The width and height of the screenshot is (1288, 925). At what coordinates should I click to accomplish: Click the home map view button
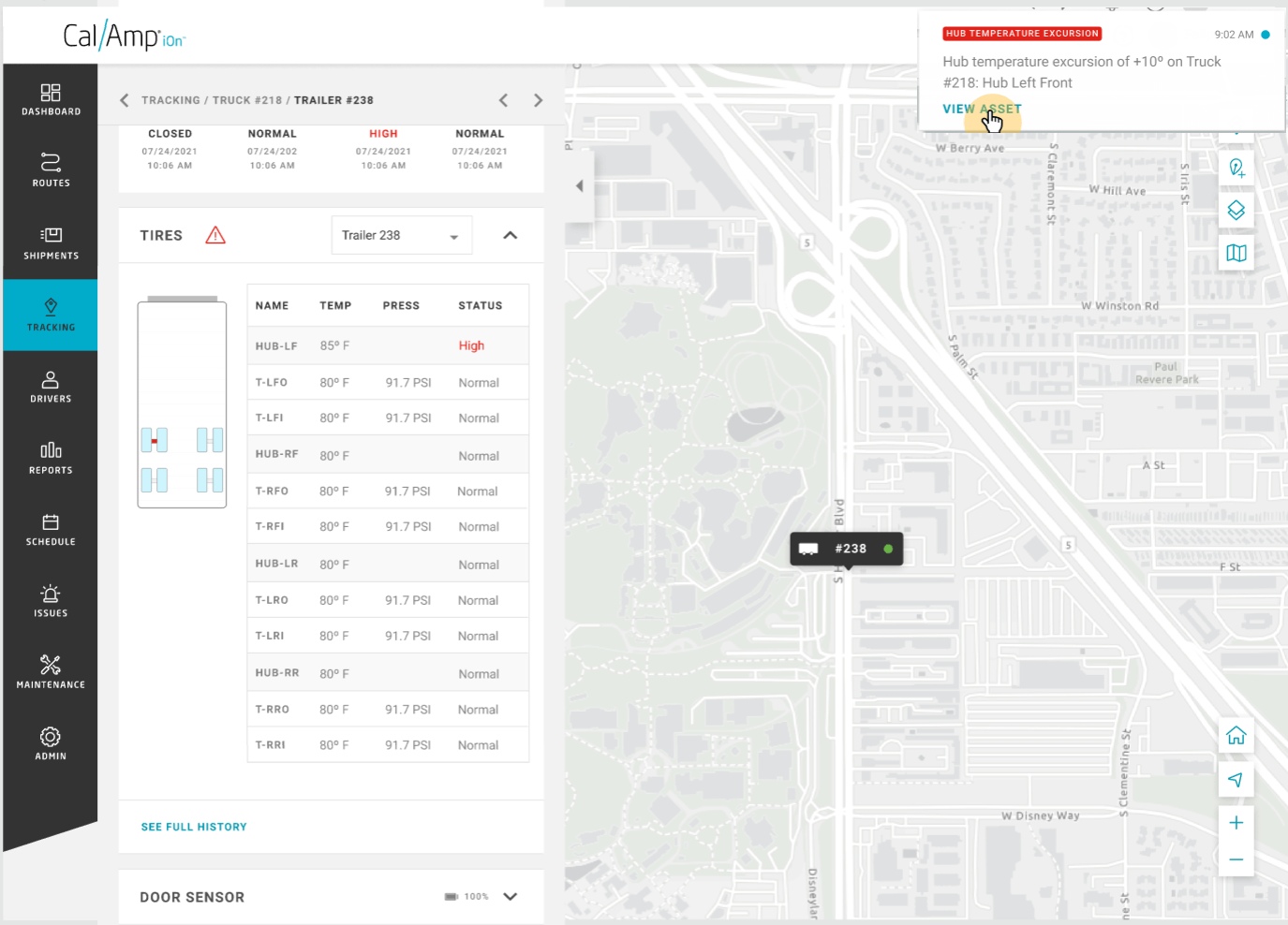1236,736
